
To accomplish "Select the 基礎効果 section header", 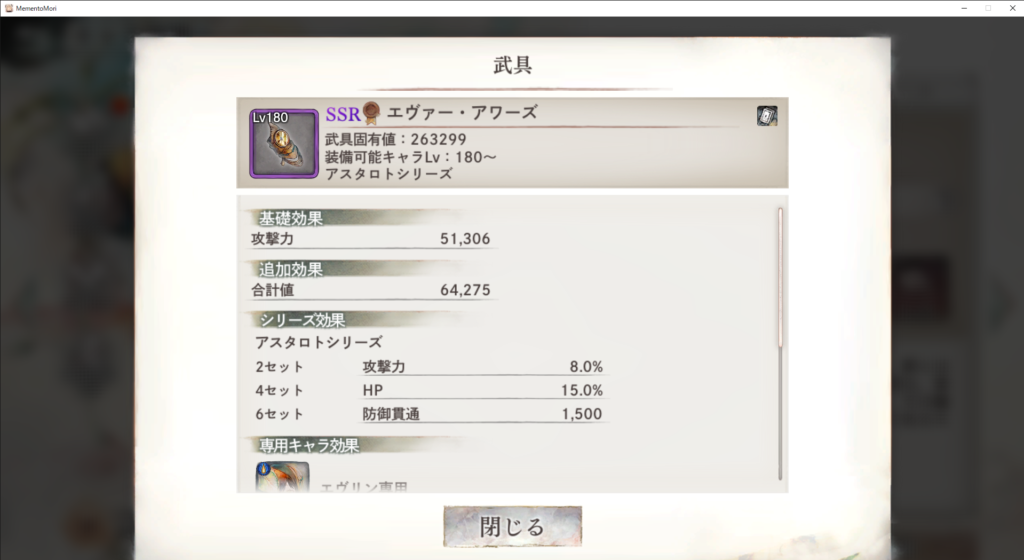I will pyautogui.click(x=291, y=218).
